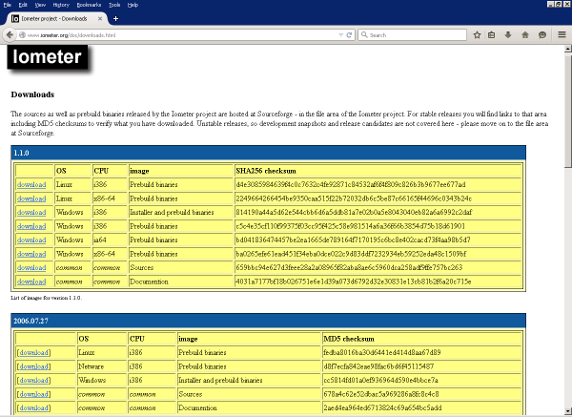Open the Tools menu

(x=115, y=5)
